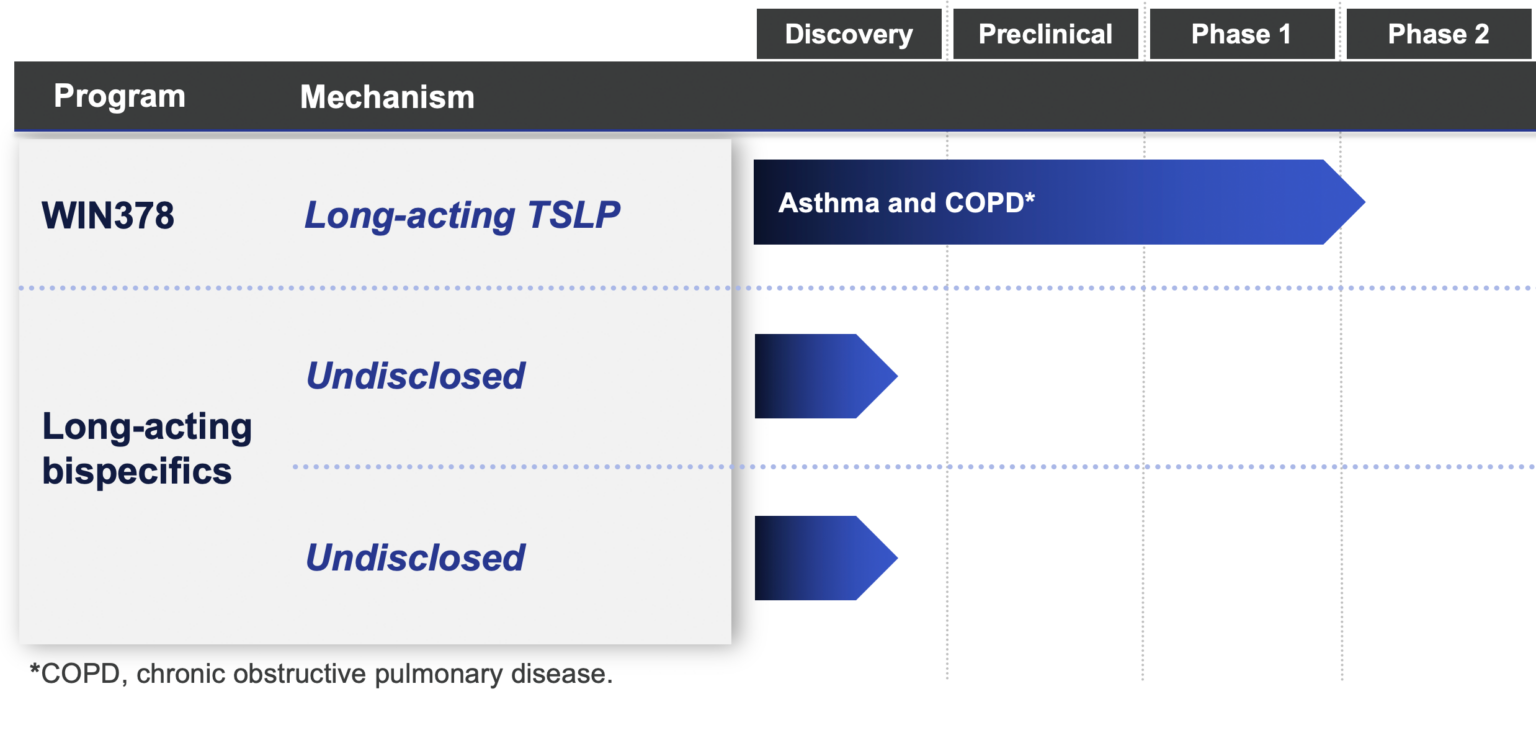Viewport: 1536px width, 735px height.
Task: Switch to the Preclinical stage tab
Action: 1045,34
